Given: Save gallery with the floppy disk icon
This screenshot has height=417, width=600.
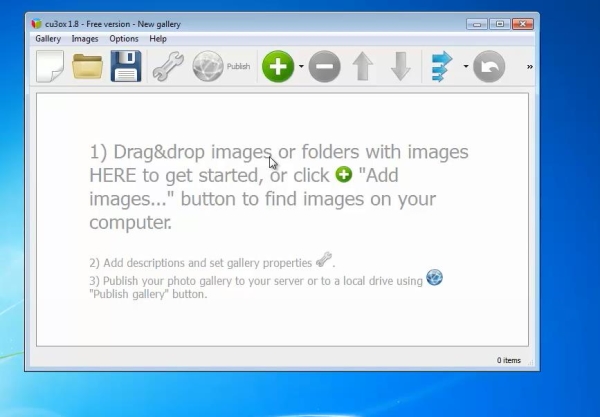Looking at the screenshot, I should pos(126,66).
